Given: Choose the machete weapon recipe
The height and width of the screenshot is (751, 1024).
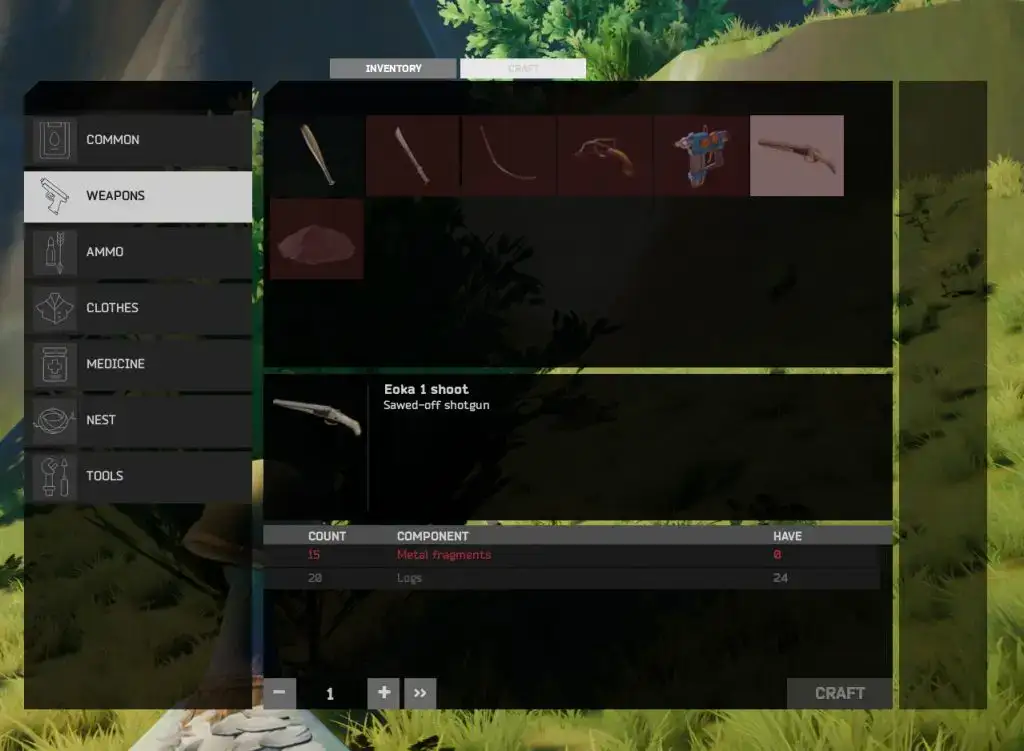Looking at the screenshot, I should pos(413,155).
